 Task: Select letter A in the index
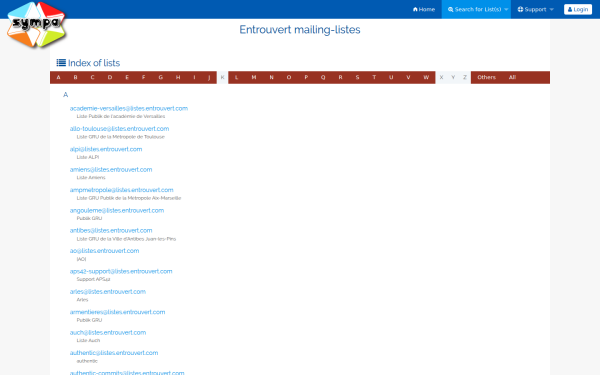pyautogui.click(x=58, y=77)
